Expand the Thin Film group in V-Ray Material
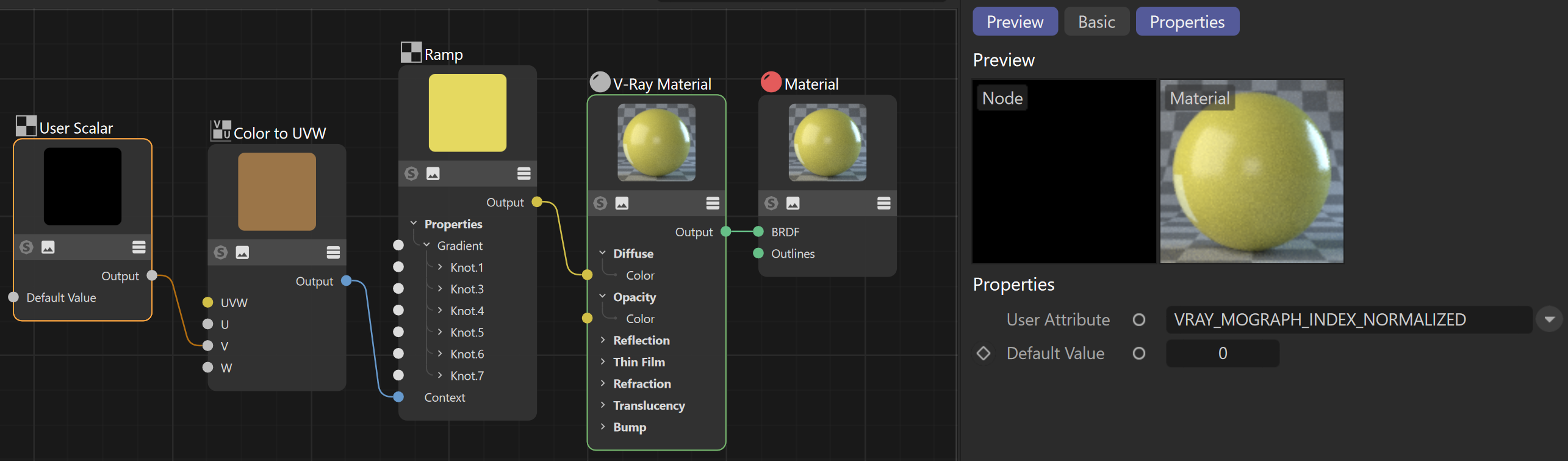 (603, 362)
